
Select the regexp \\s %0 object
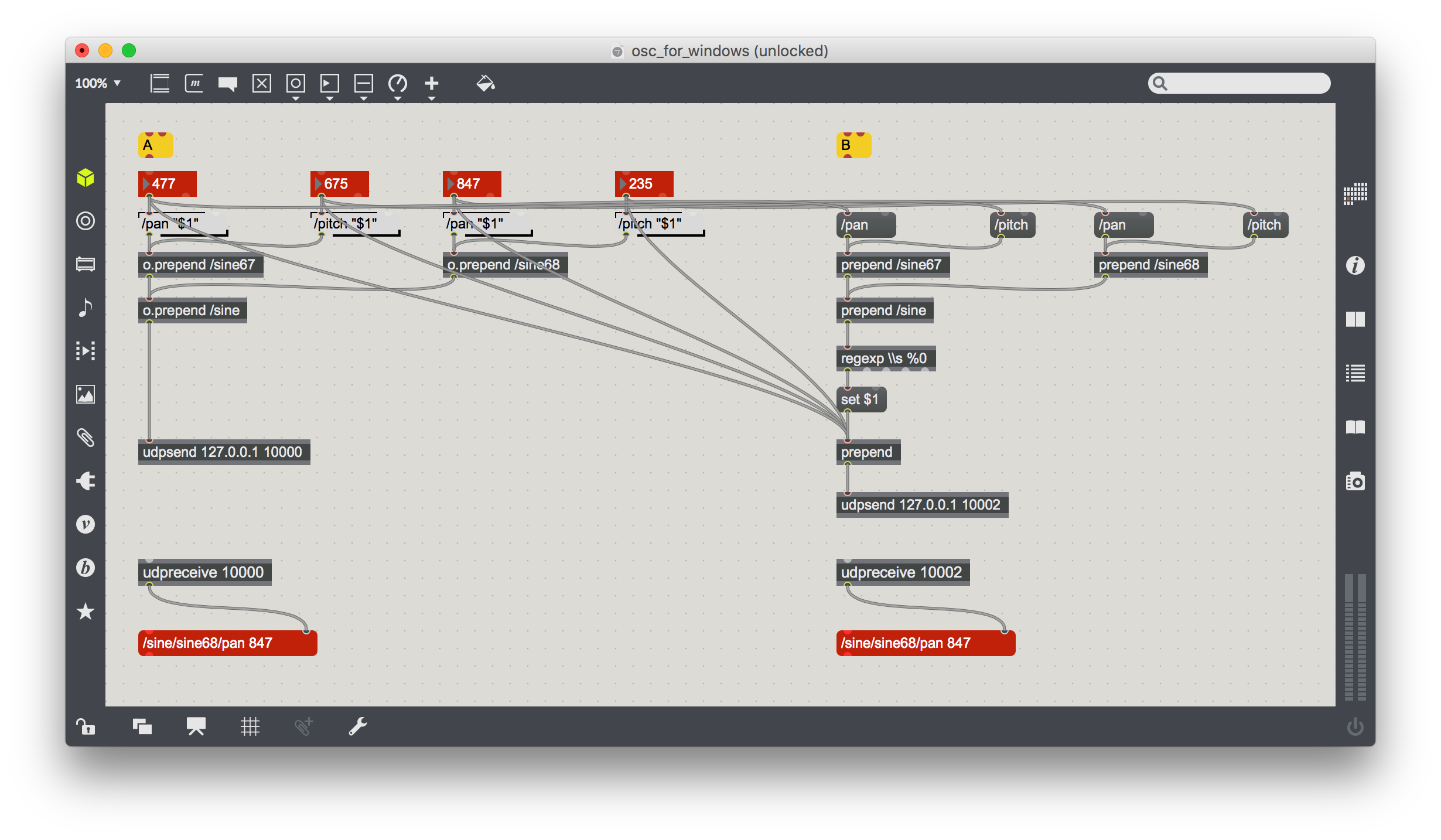(886, 358)
